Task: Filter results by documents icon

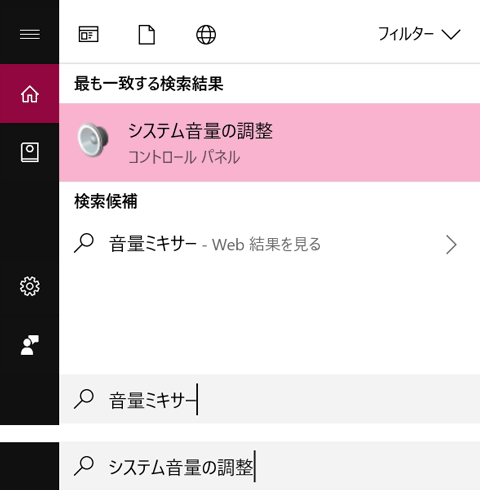Action: (x=147, y=34)
